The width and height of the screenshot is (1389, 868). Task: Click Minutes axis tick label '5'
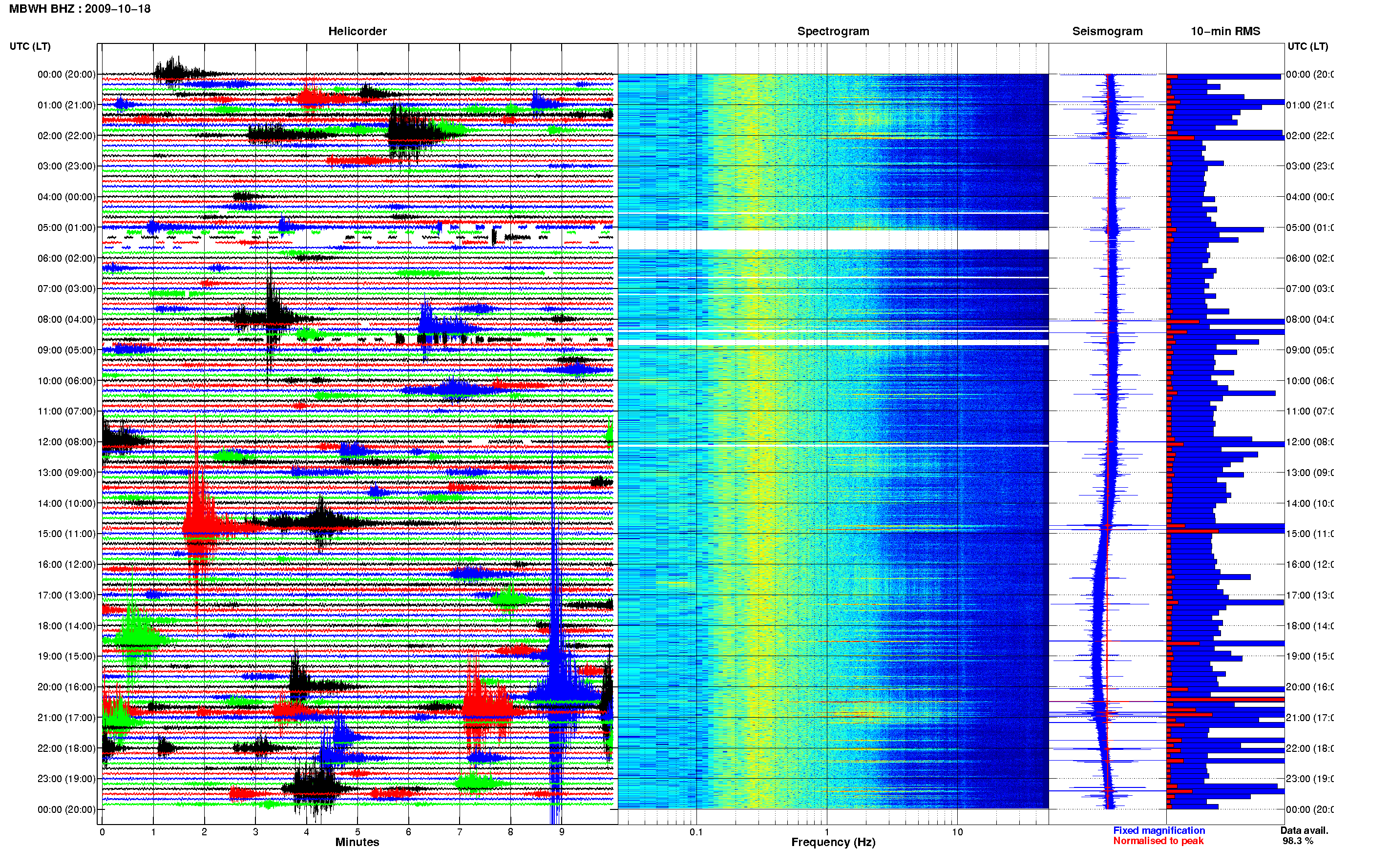tap(358, 832)
